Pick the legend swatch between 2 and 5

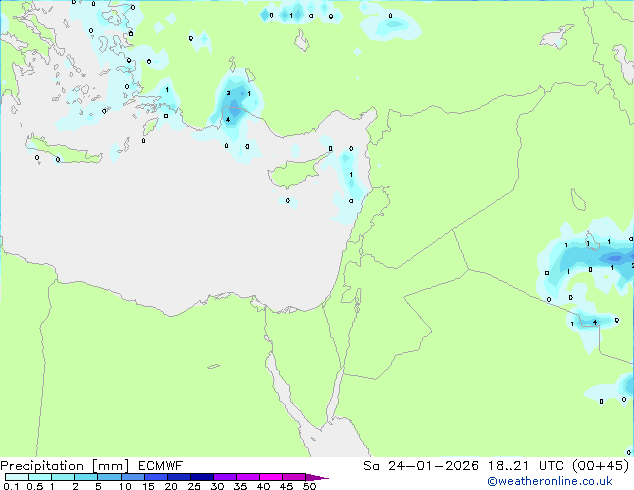coord(86,477)
